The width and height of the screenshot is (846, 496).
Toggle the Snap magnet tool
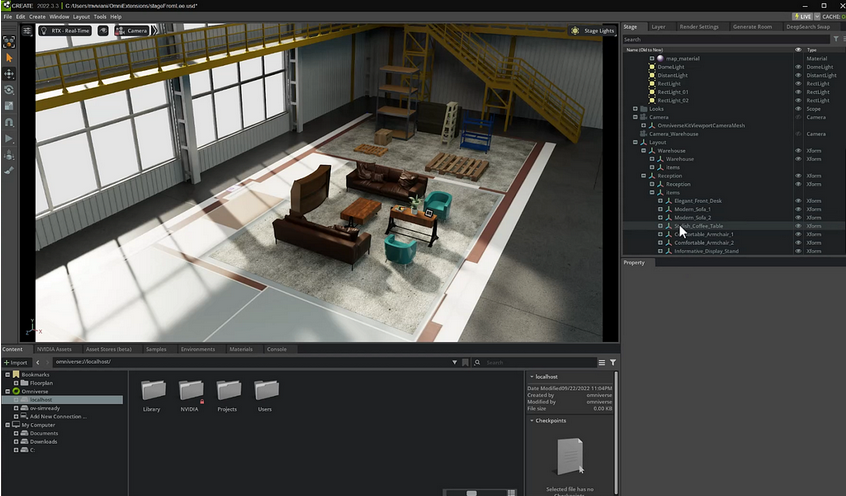9,123
